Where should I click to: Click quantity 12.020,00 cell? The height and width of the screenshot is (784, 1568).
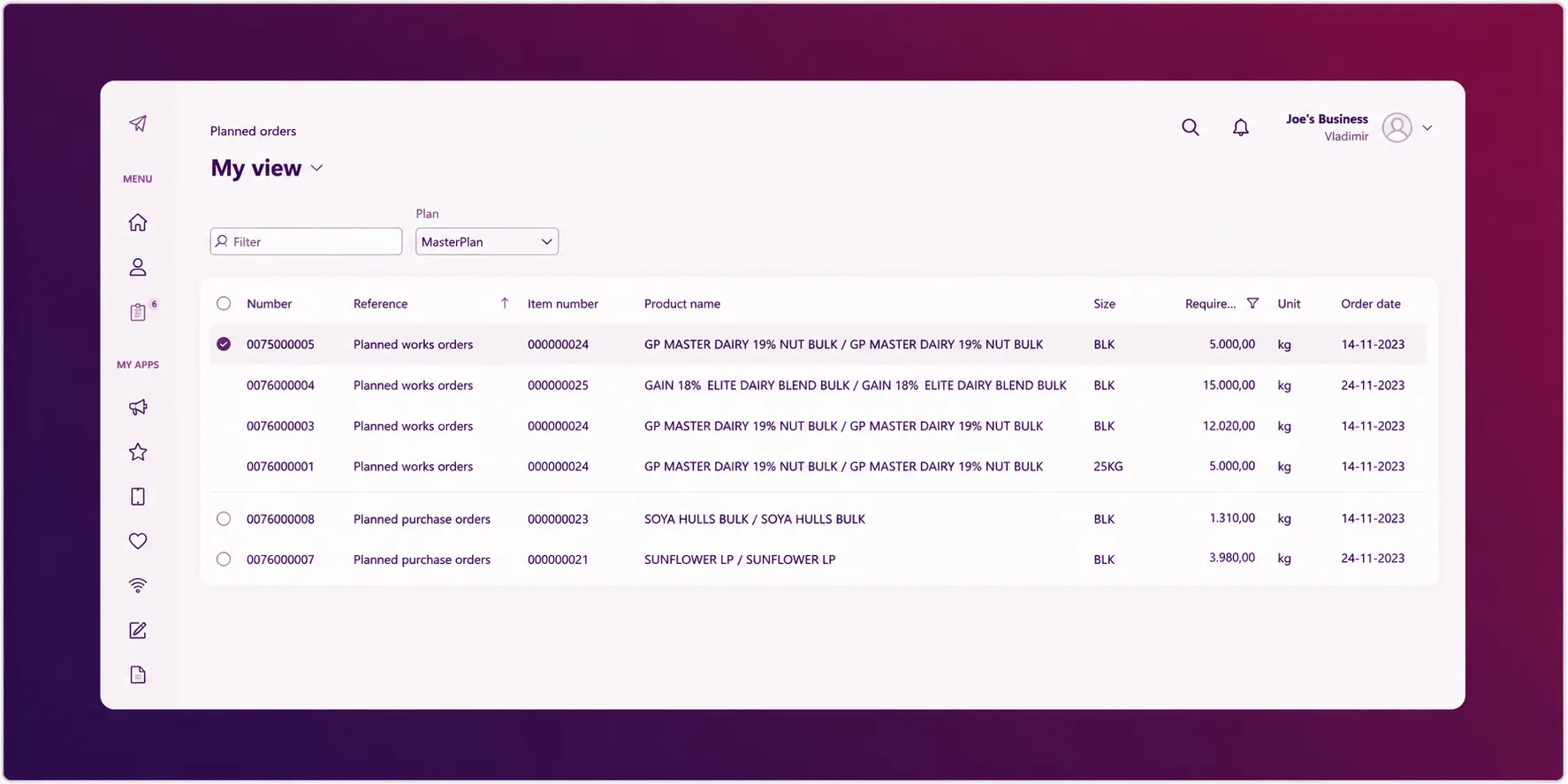pyautogui.click(x=1229, y=426)
